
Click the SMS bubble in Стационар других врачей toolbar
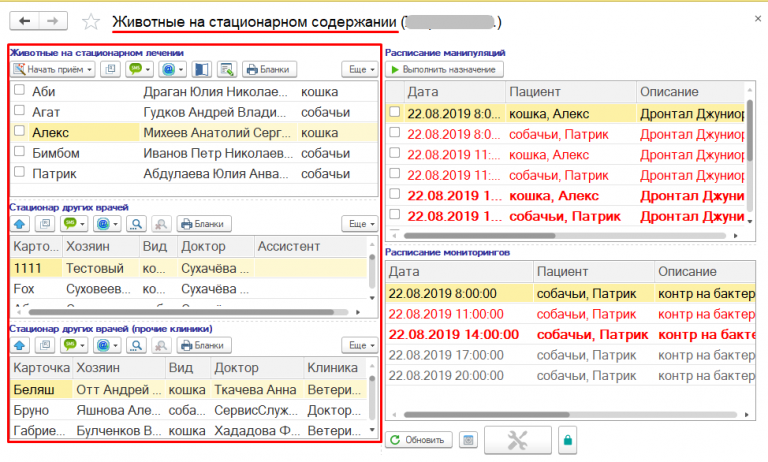(x=70, y=224)
